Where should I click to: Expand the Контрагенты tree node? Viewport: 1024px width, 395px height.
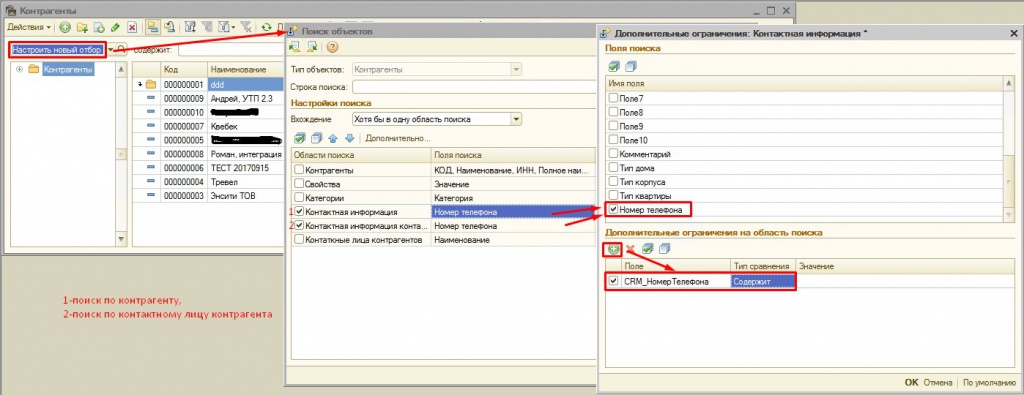[x=19, y=69]
